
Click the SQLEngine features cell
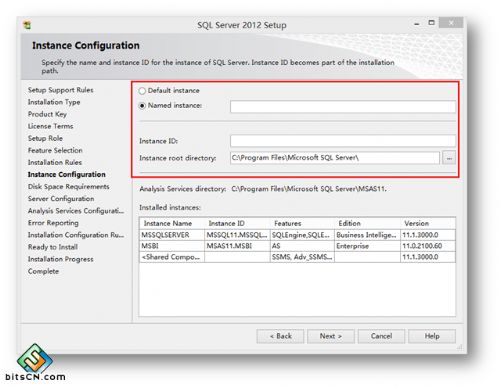(302, 235)
